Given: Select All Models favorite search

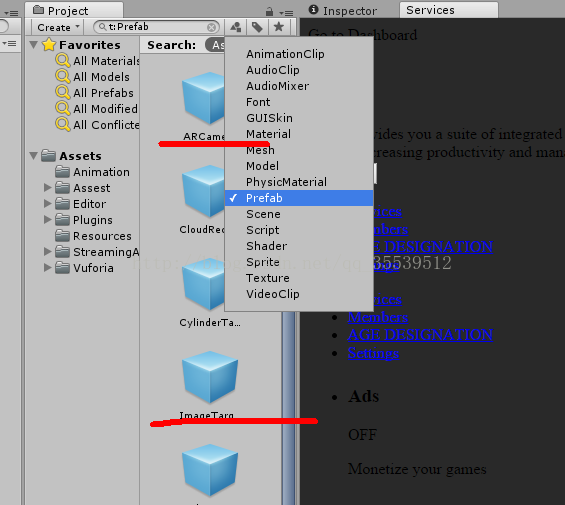Looking at the screenshot, I should [93, 77].
